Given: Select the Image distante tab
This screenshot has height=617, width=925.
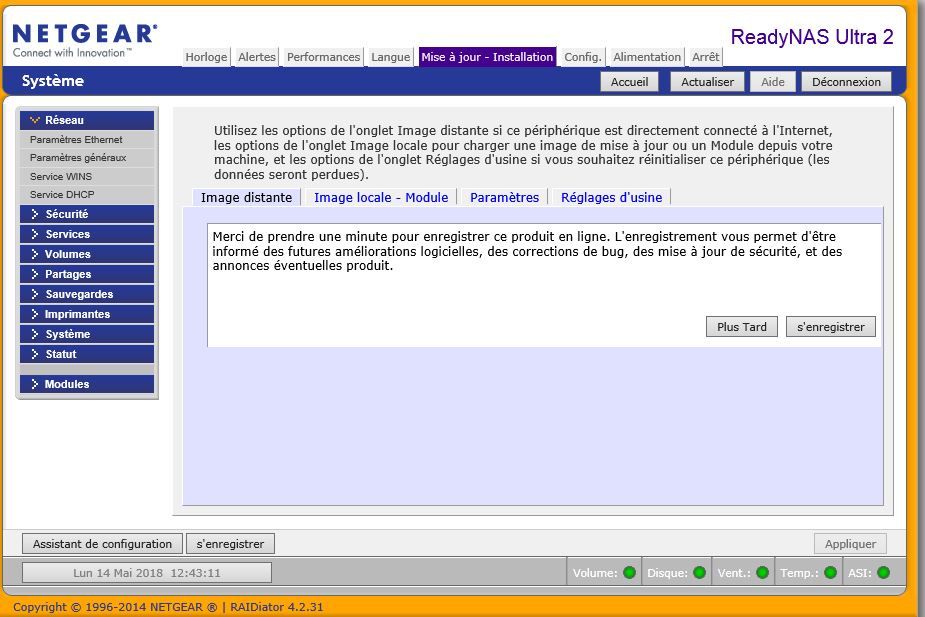Looking at the screenshot, I should coord(247,197).
